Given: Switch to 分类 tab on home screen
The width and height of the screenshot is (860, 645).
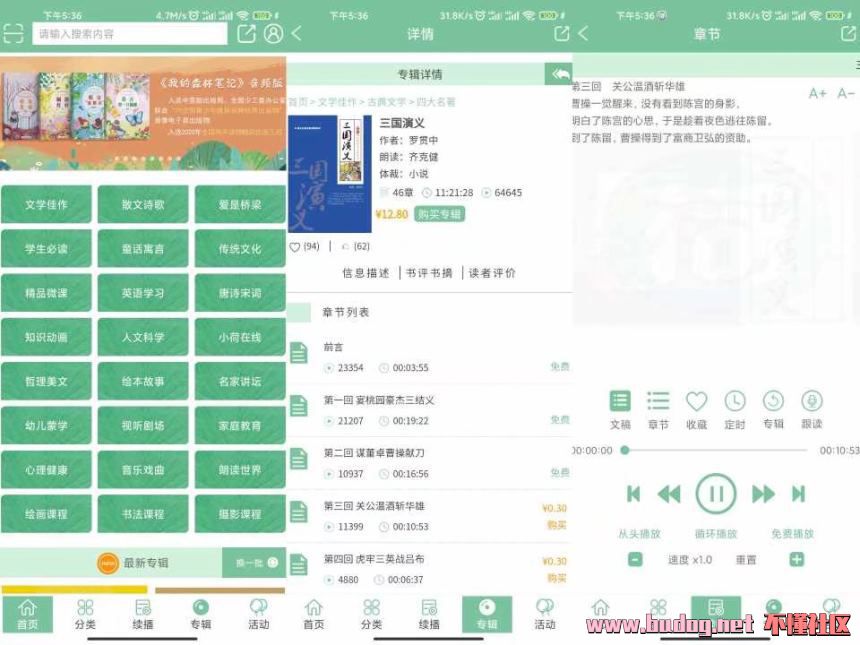Looking at the screenshot, I should (x=85, y=614).
